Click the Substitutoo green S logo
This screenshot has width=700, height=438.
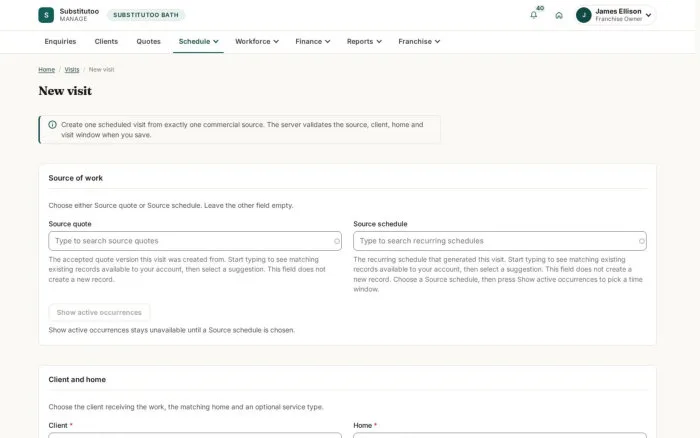[x=46, y=15]
